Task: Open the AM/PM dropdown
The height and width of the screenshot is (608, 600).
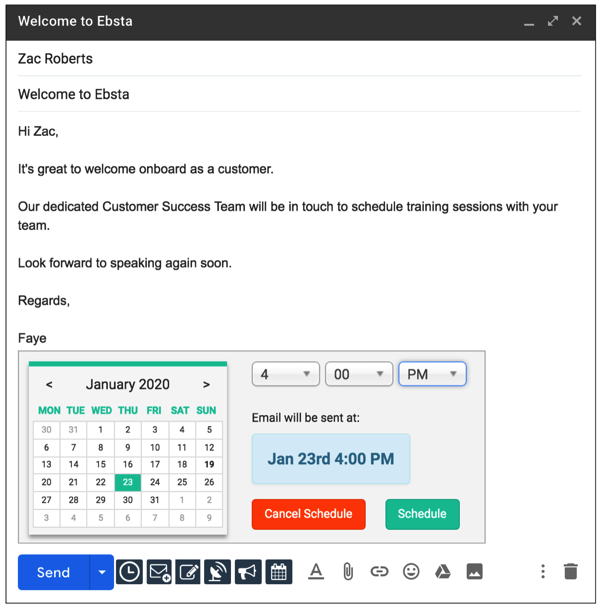Action: 432,374
